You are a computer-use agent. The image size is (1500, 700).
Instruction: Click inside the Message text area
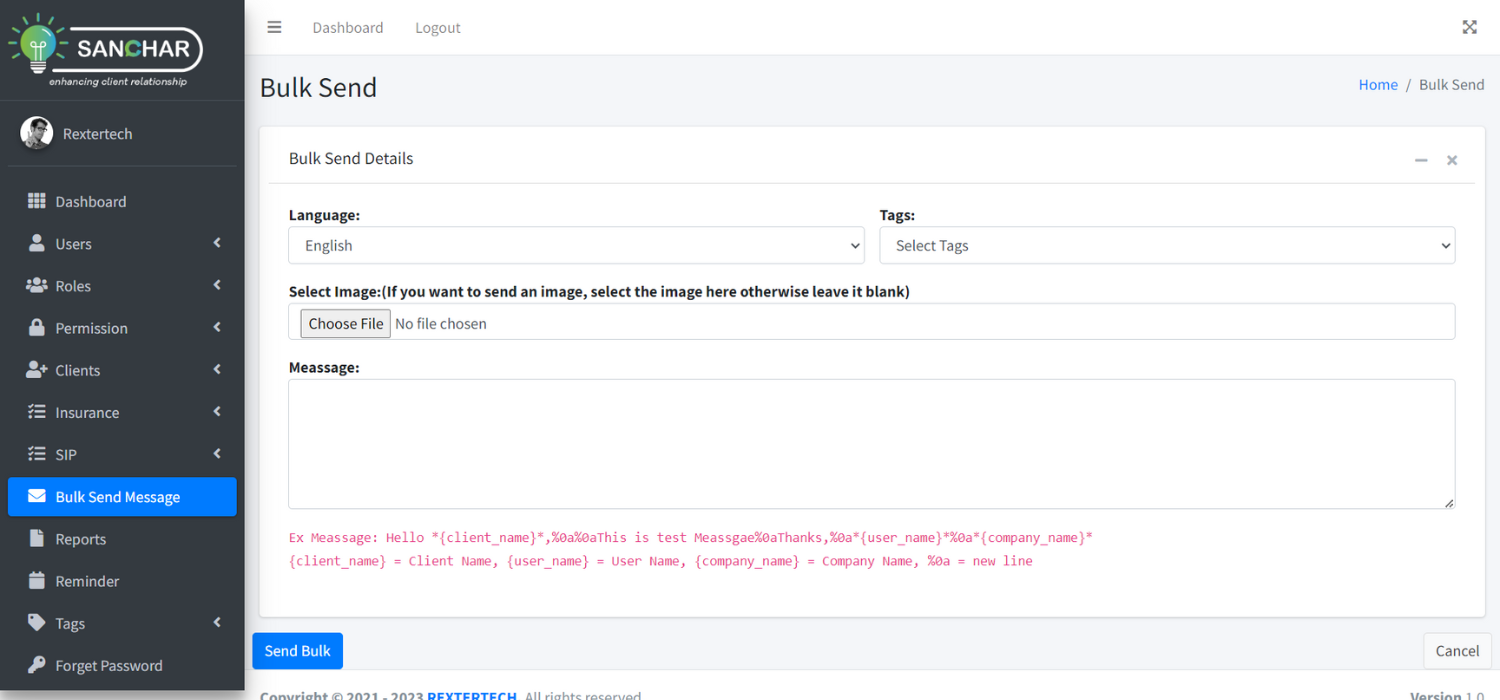(870, 443)
